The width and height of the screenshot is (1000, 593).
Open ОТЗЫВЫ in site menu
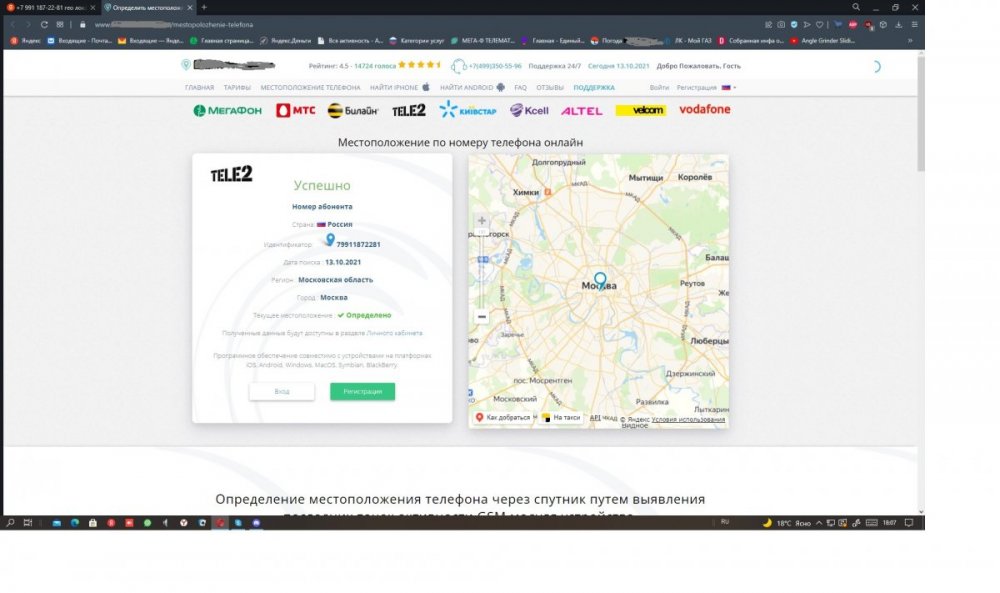point(550,87)
